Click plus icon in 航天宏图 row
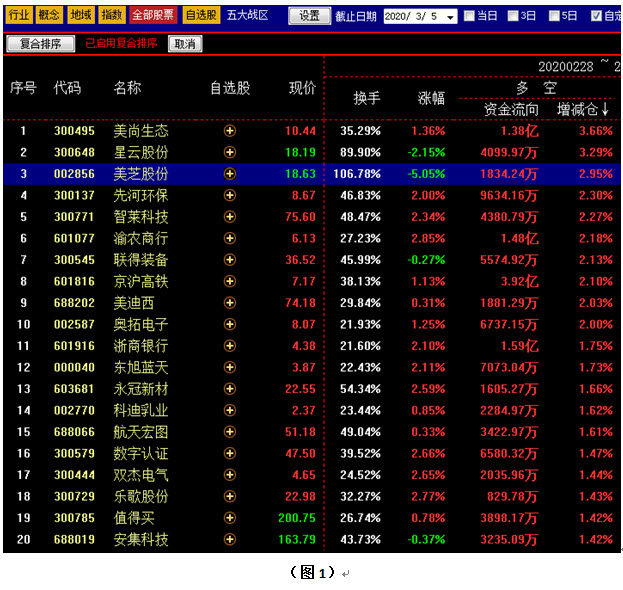Viewport: 623px width, 590px height. [x=230, y=431]
